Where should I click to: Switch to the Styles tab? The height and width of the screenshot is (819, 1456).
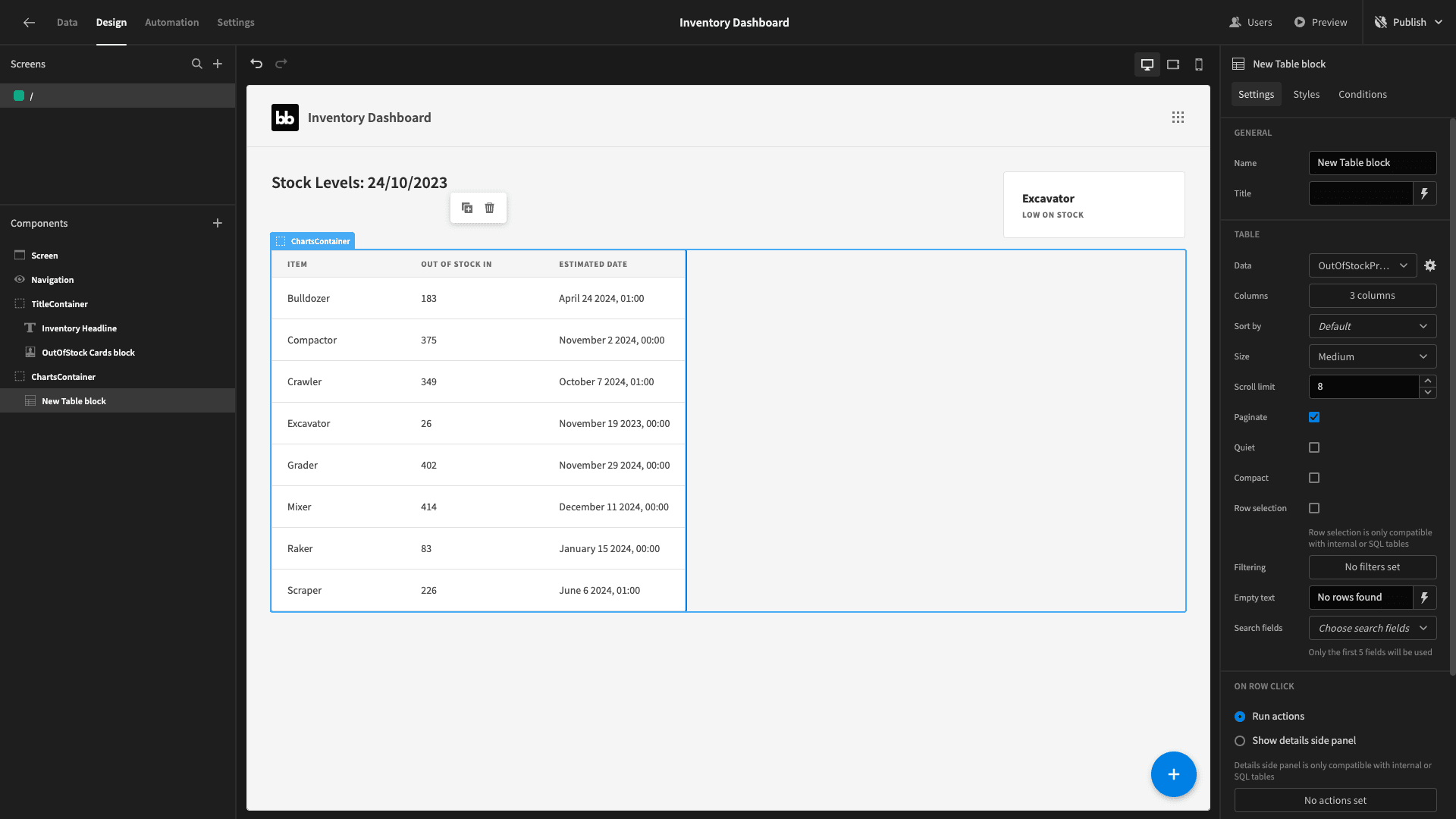[1306, 95]
